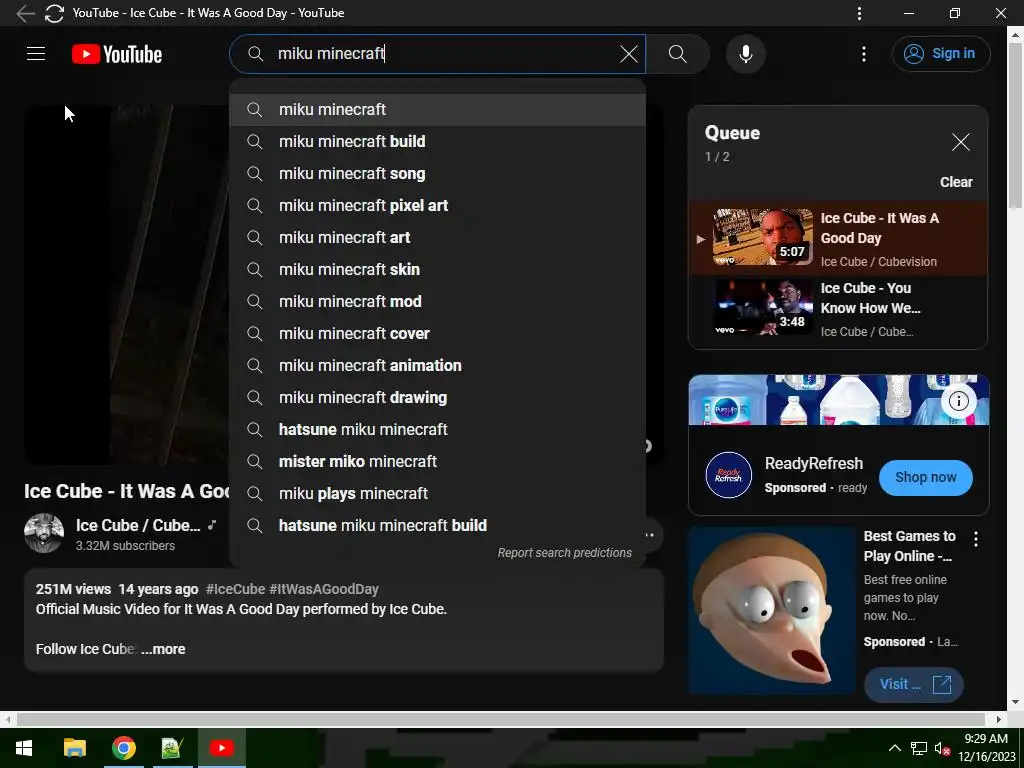1024x768 pixels.
Task: Open 'Best Games to Play Online' ad title
Action: click(x=909, y=546)
